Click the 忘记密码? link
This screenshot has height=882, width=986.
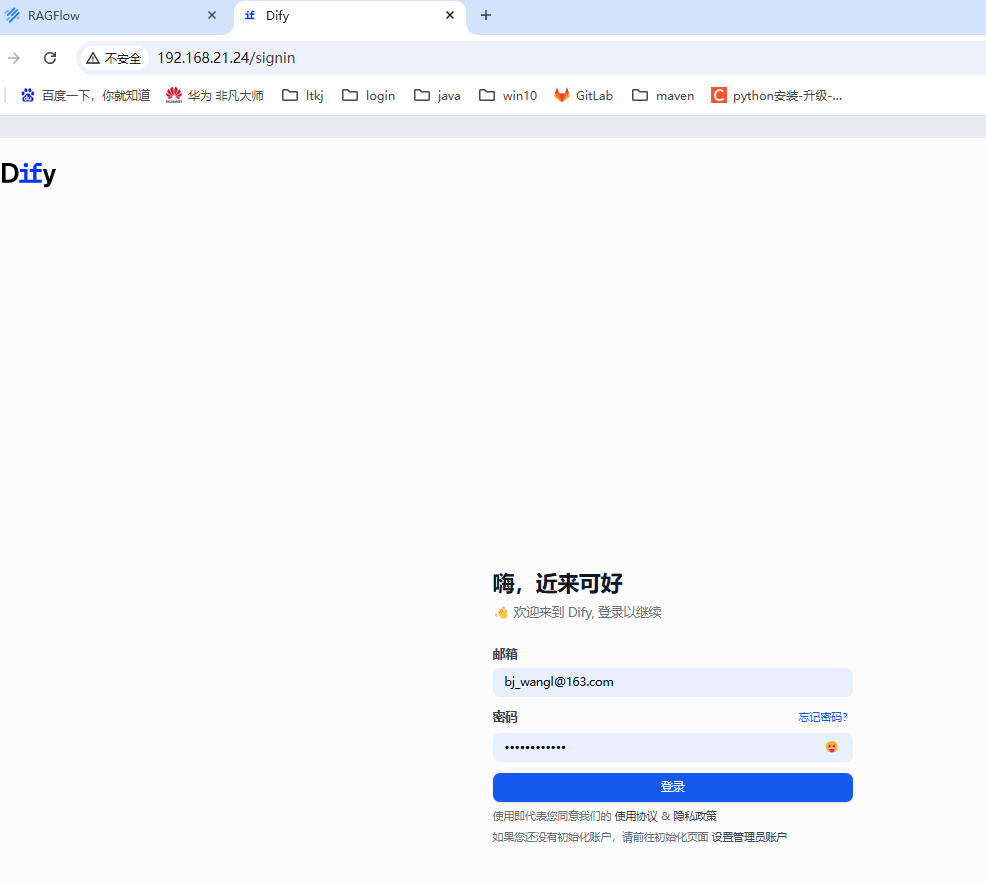823,717
